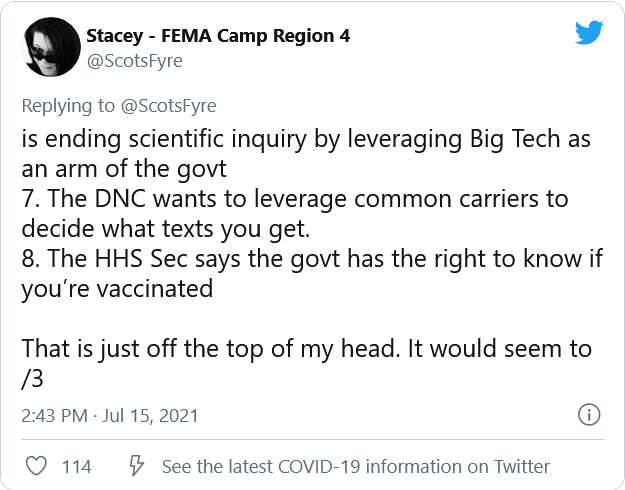This screenshot has height=490, width=625.
Task: Open 'See the latest COVID-19 information on Twitter'
Action: pos(355,466)
